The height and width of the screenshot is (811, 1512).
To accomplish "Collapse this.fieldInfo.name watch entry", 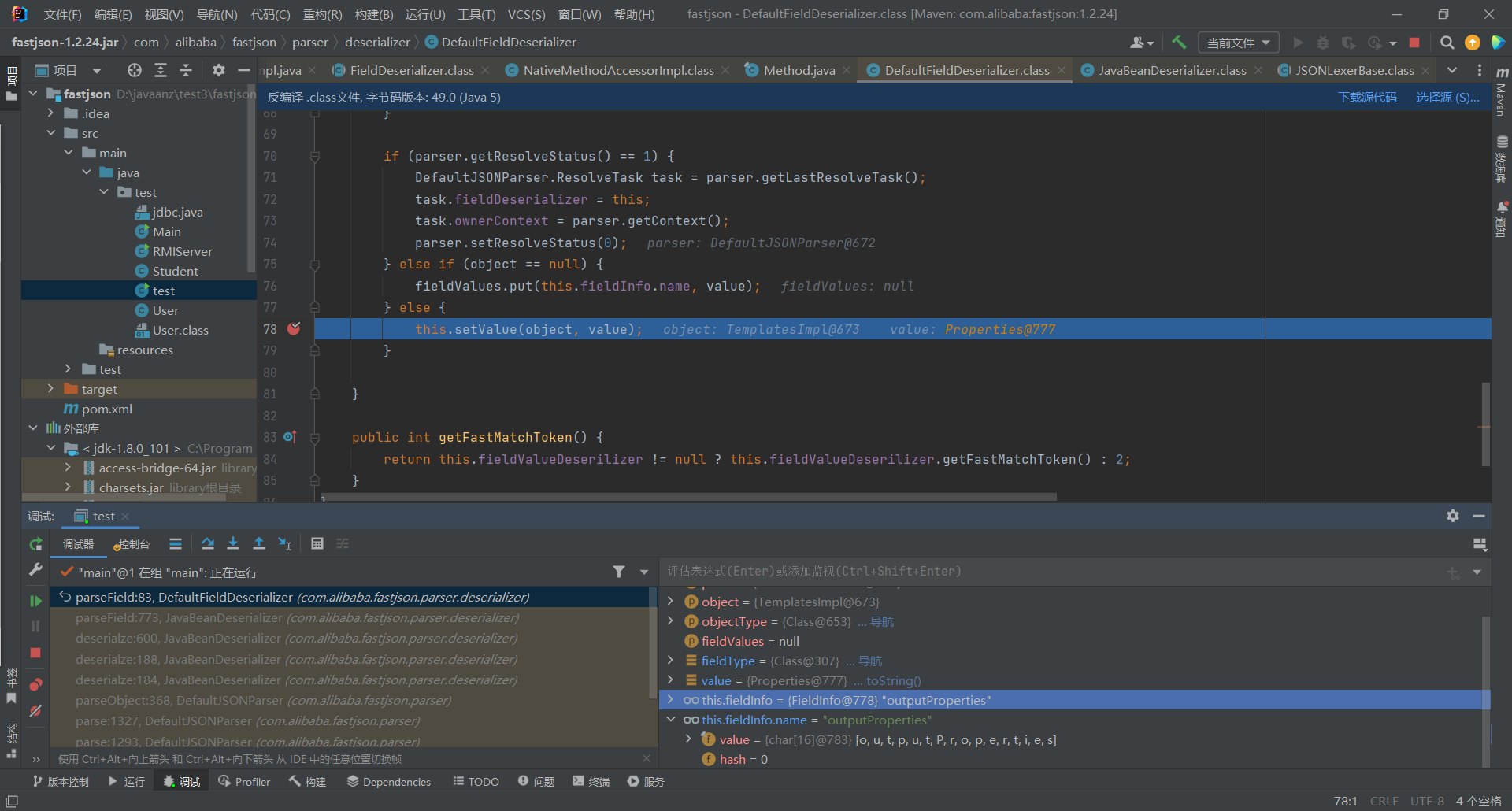I will [x=671, y=720].
